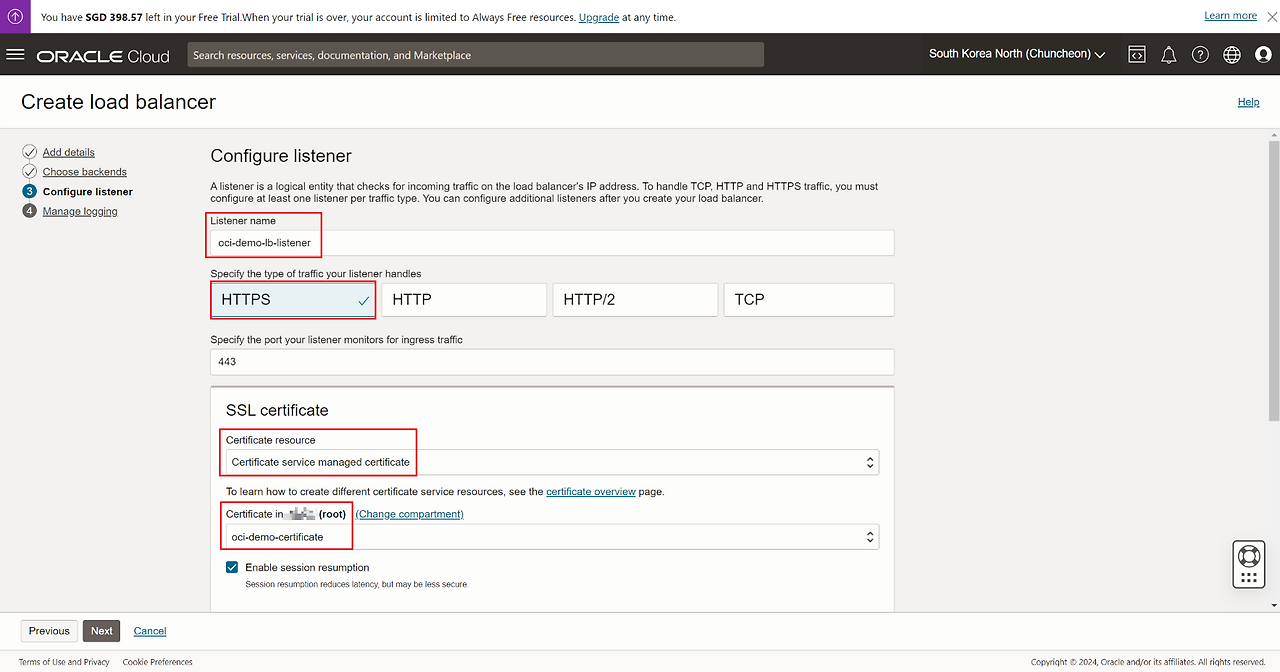The width and height of the screenshot is (1280, 672).
Task: Open the announcements bell icon
Action: click(x=1168, y=55)
